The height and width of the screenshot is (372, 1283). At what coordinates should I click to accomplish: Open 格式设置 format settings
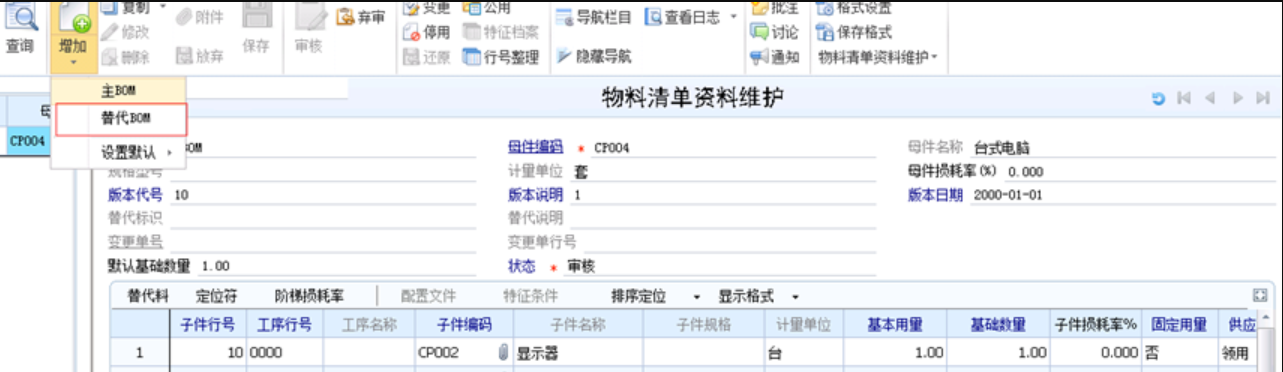854,8
